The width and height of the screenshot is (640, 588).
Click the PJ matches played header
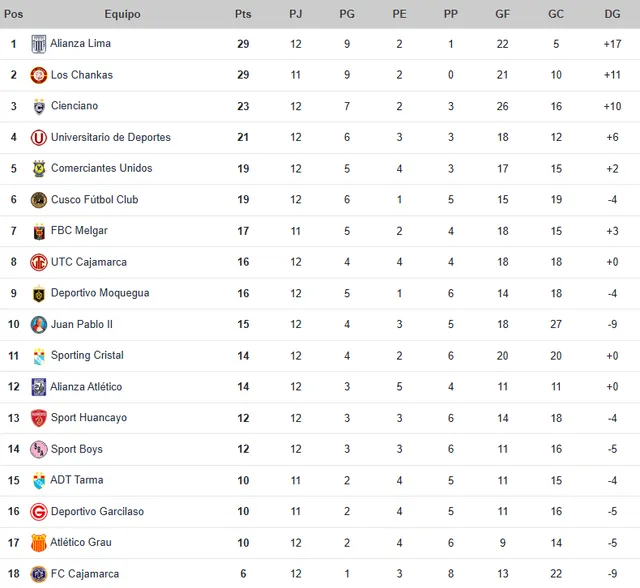[295, 14]
